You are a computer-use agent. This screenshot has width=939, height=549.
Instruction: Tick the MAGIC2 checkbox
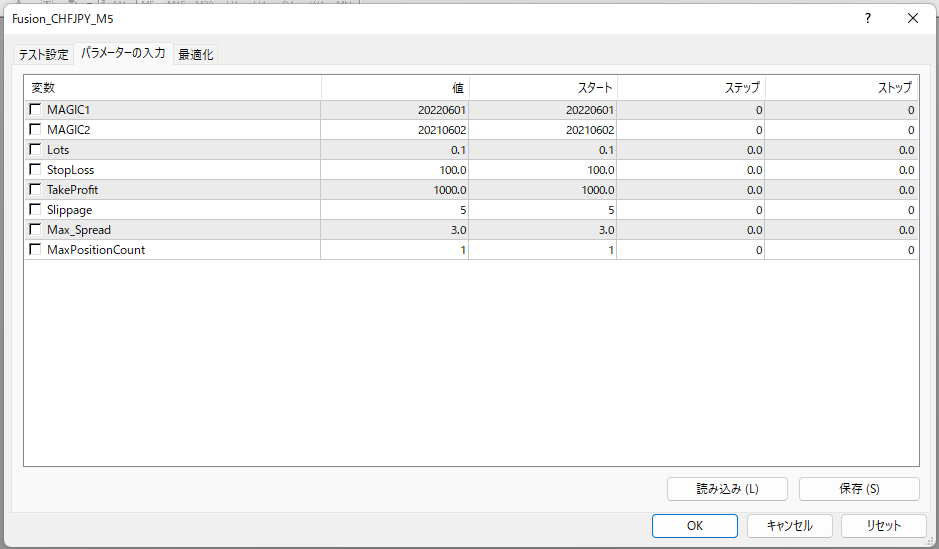(x=35, y=129)
